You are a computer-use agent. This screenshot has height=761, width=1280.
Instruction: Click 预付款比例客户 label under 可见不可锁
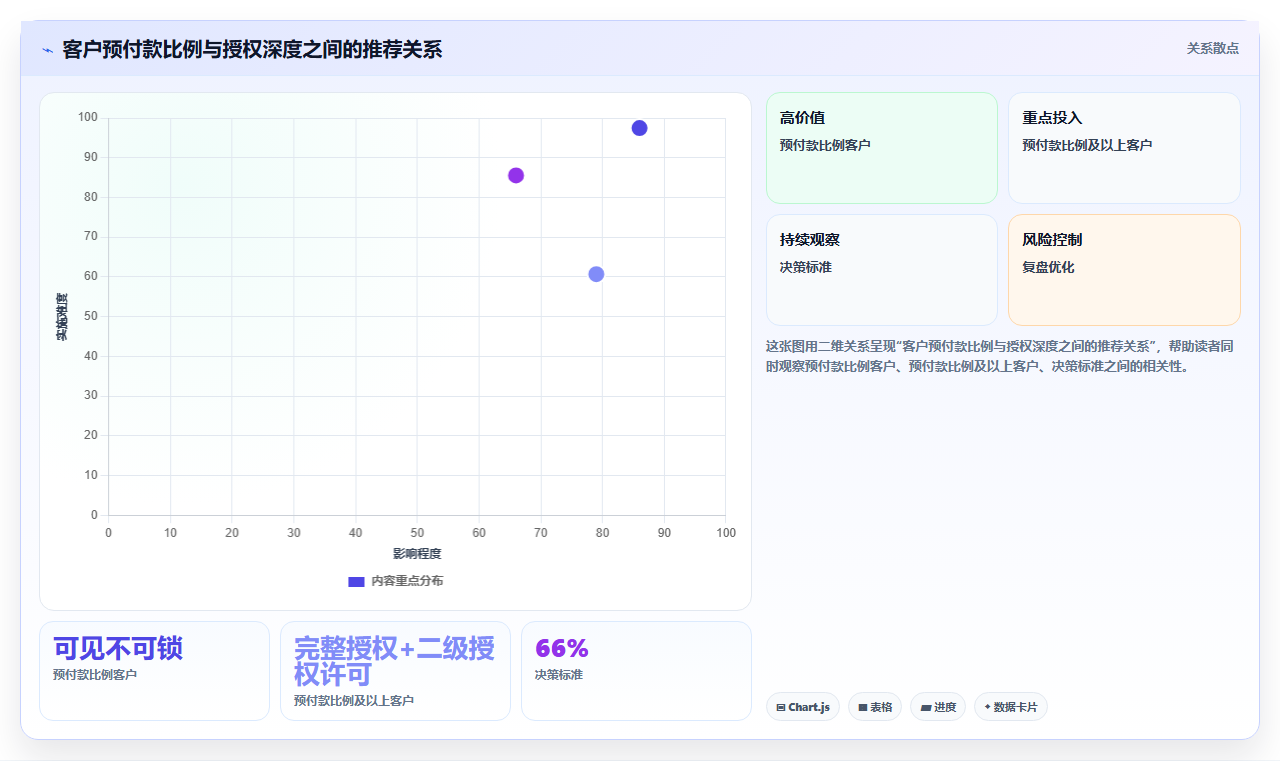click(x=95, y=675)
